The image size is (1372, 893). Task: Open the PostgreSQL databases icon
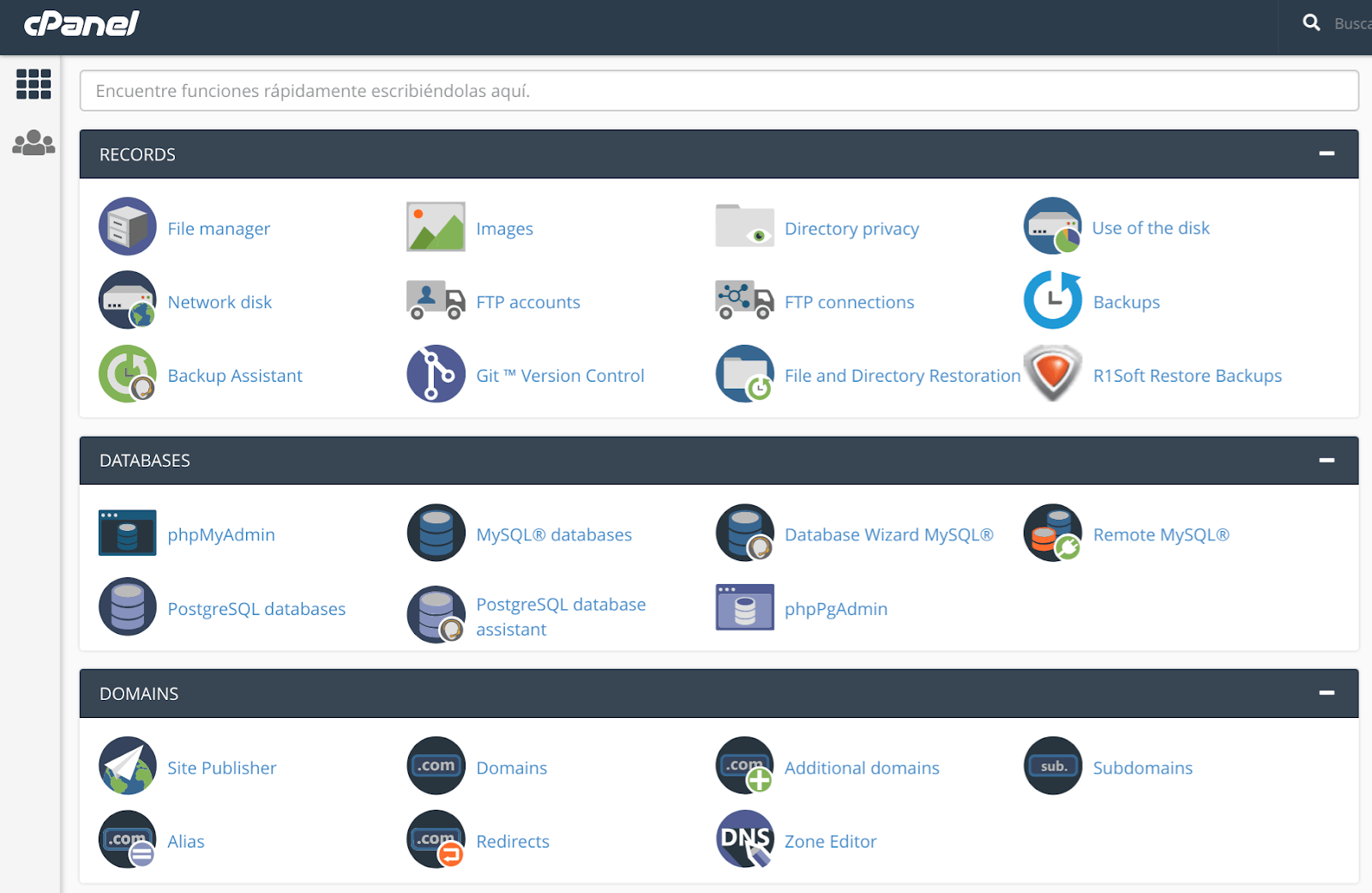128,606
